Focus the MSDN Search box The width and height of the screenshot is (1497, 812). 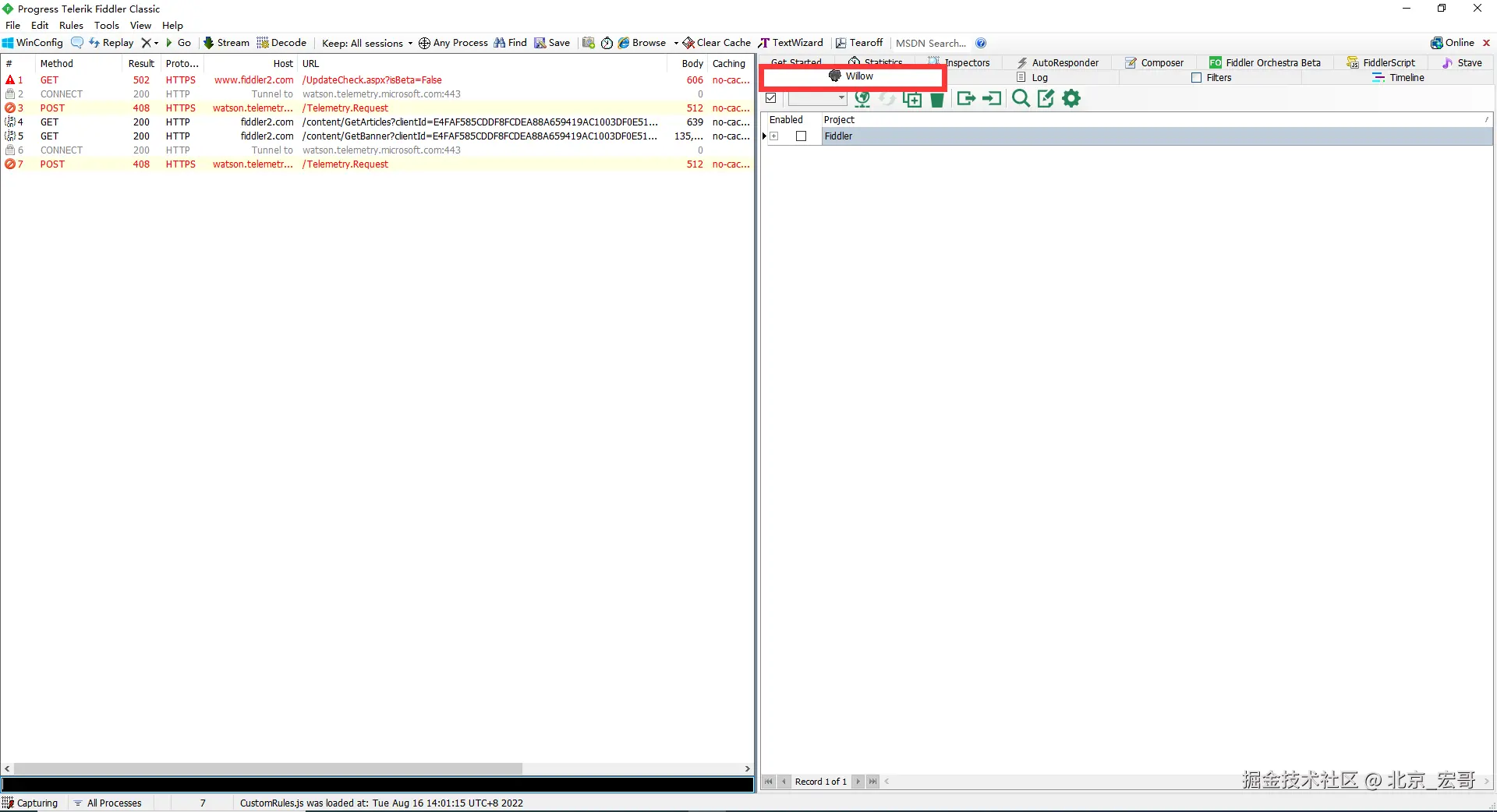click(x=931, y=43)
